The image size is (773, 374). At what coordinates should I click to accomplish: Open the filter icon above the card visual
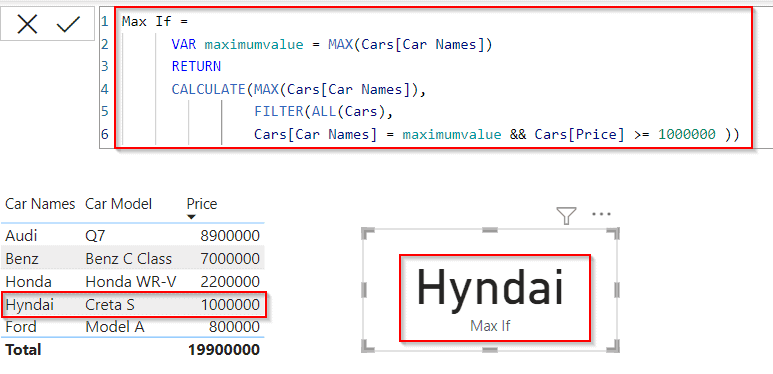[566, 215]
